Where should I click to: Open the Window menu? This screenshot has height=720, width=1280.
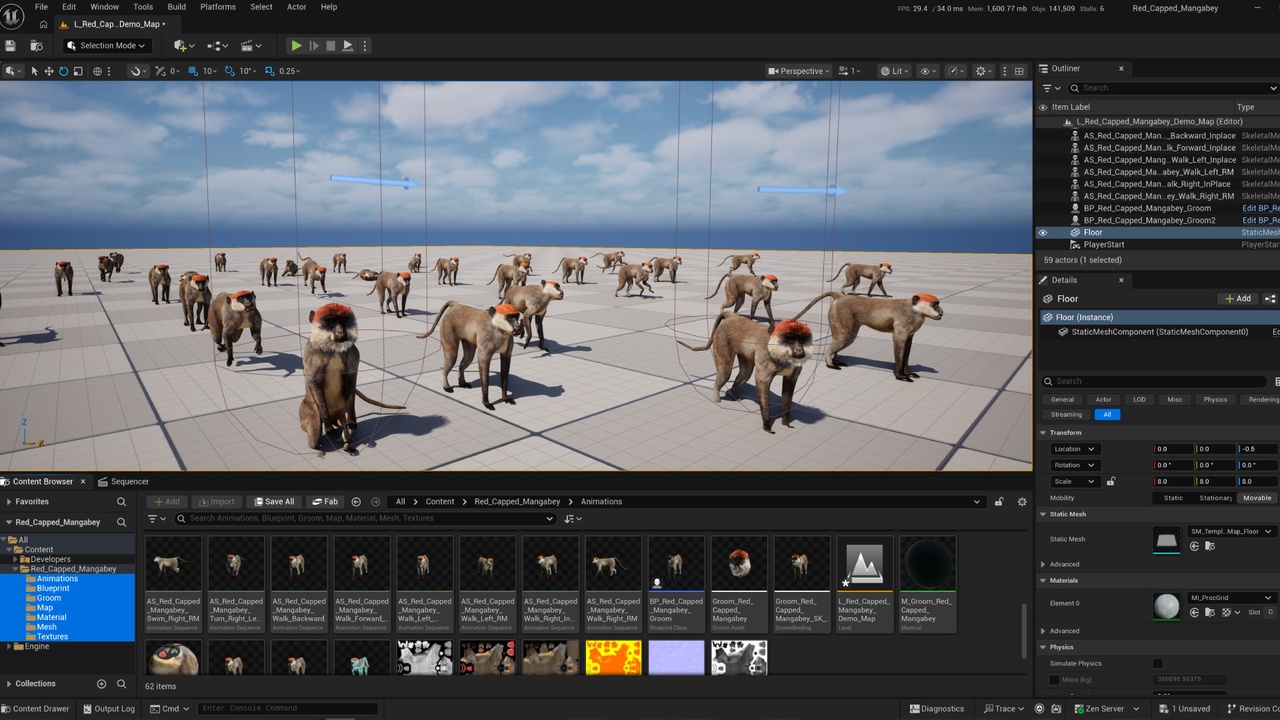point(105,7)
